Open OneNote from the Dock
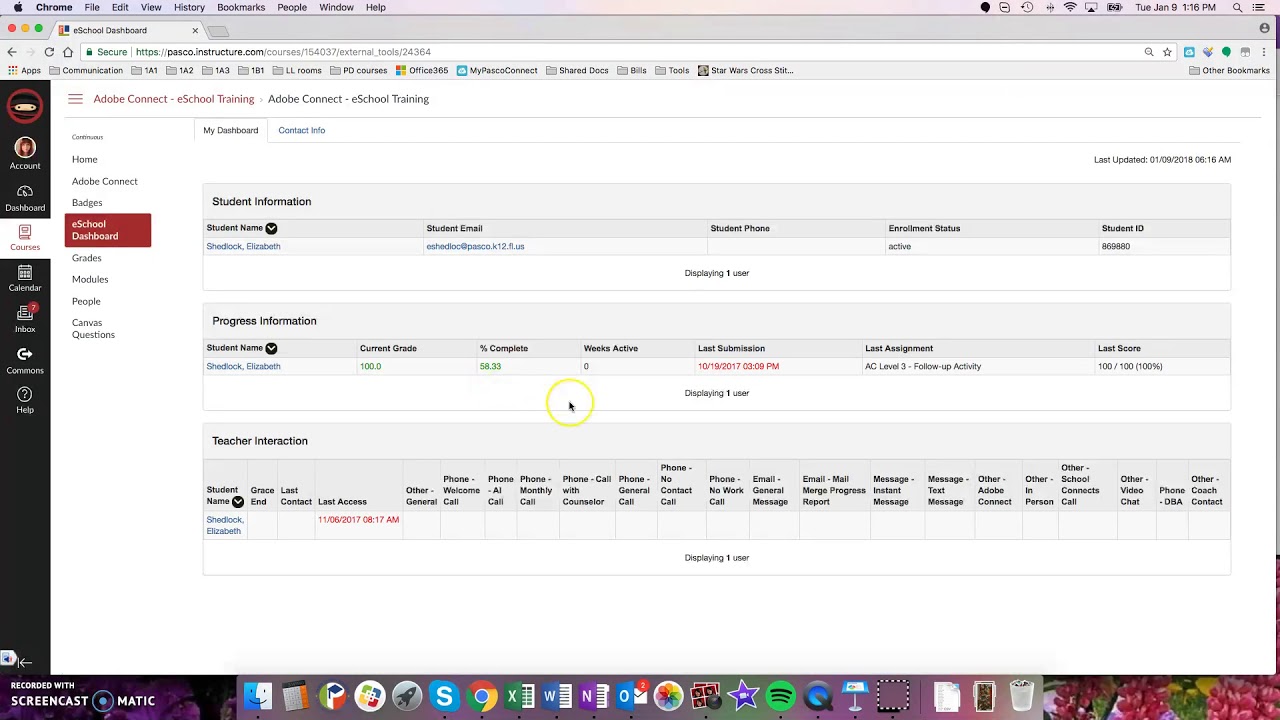1280x720 pixels. (x=594, y=696)
